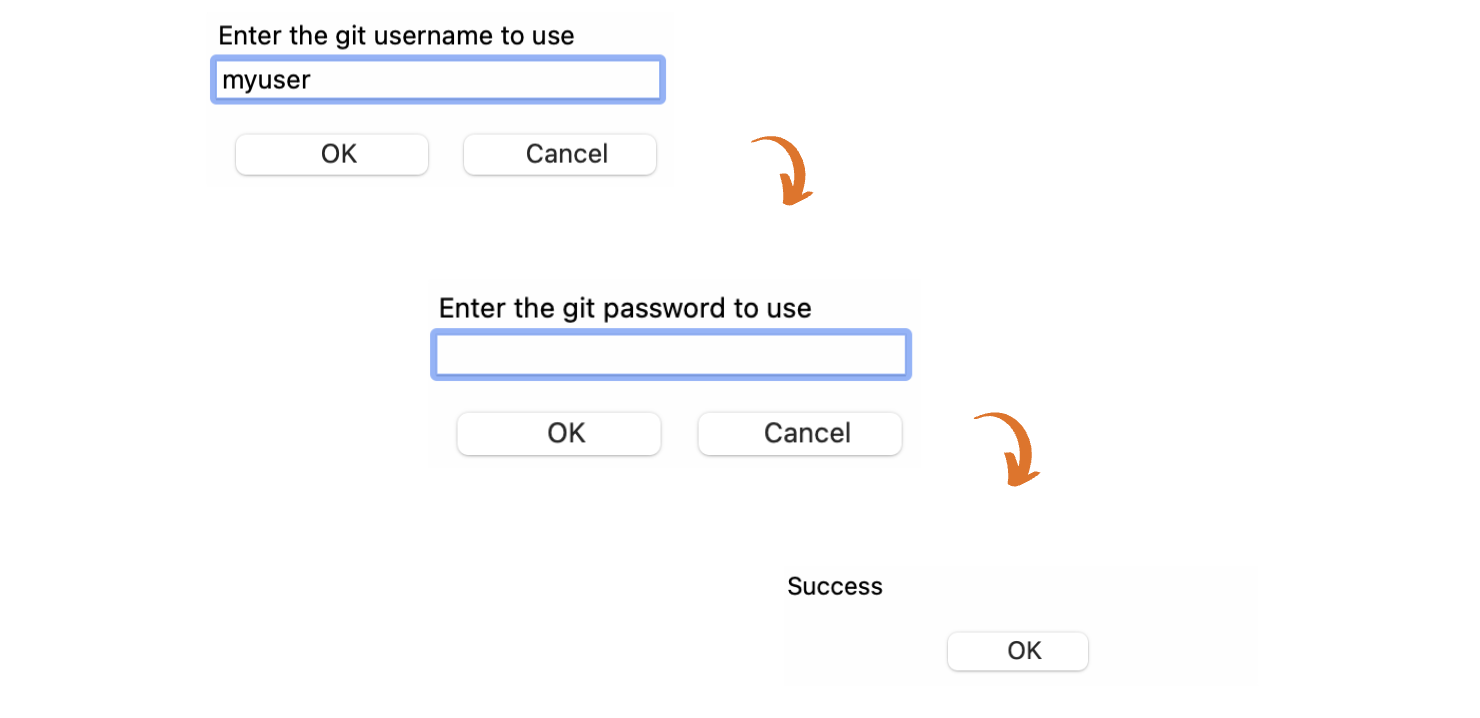Cancel the git password prompt

pos(800,433)
